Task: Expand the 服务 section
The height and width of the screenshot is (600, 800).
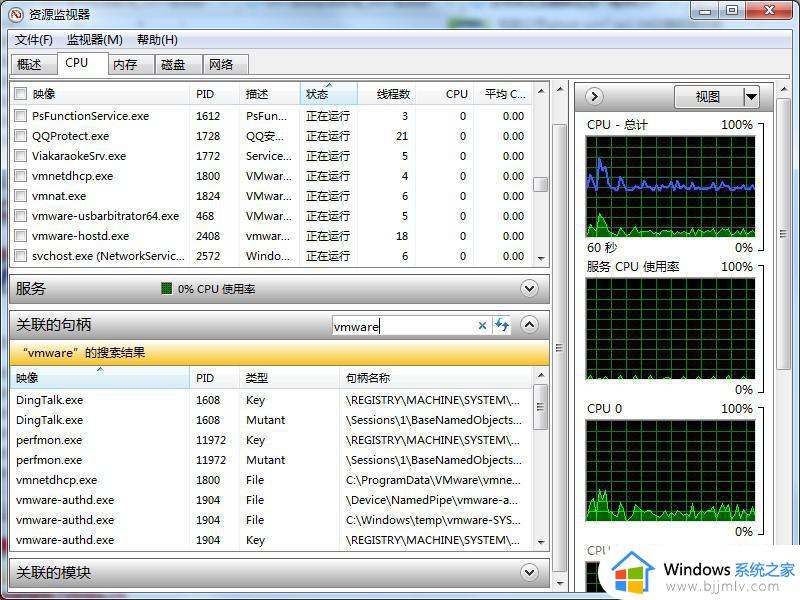Action: 530,289
